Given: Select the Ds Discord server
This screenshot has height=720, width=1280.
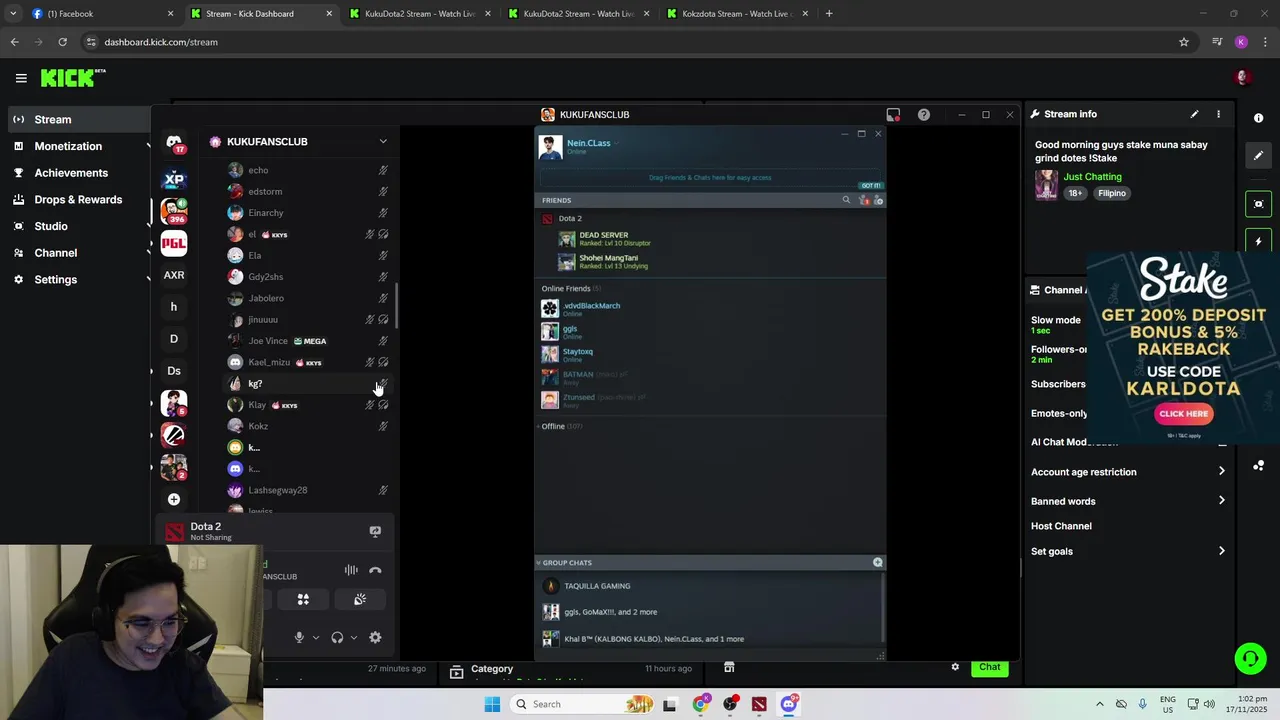Looking at the screenshot, I should [174, 371].
